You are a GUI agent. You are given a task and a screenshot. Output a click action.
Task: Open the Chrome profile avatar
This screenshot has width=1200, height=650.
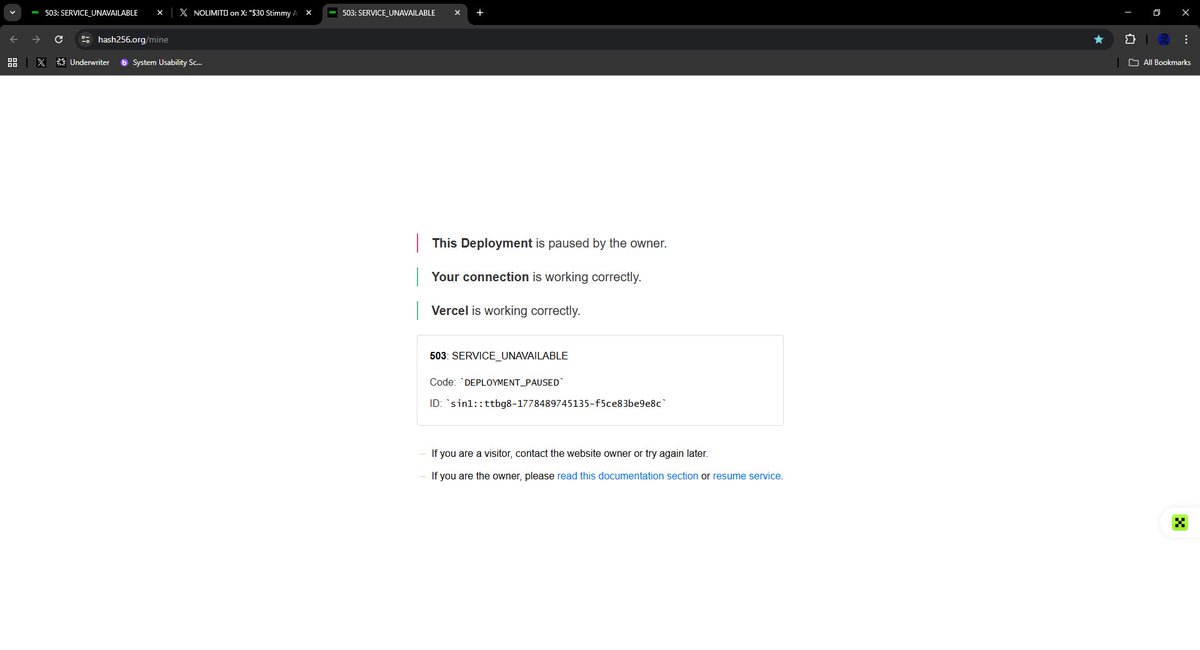(x=1164, y=39)
